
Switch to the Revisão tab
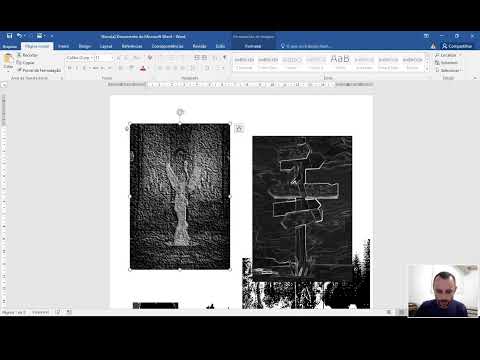coord(199,46)
